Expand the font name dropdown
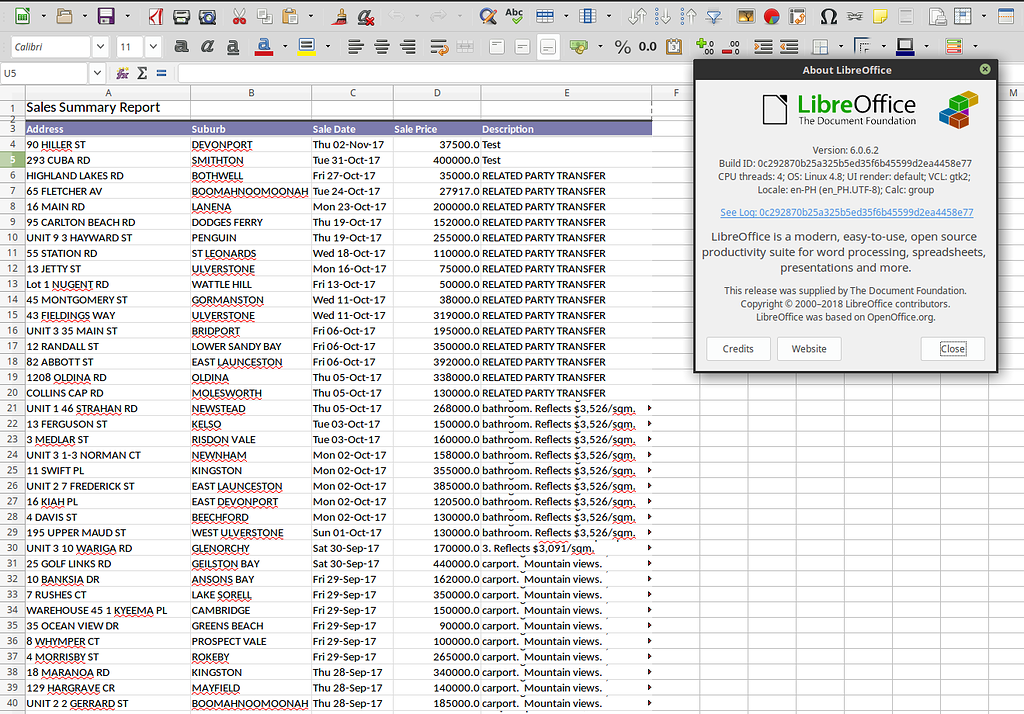The image size is (1024, 714). [x=100, y=46]
